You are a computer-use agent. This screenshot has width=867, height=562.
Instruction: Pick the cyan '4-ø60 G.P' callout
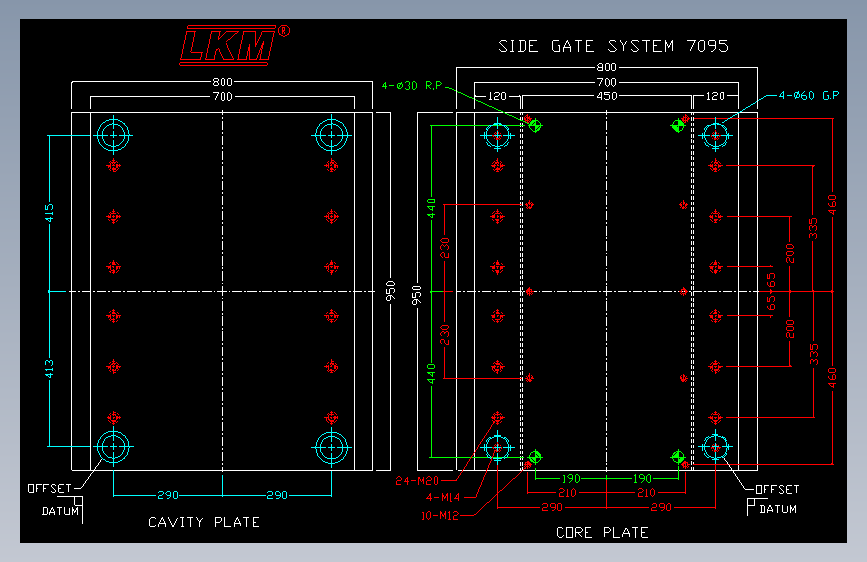809,96
